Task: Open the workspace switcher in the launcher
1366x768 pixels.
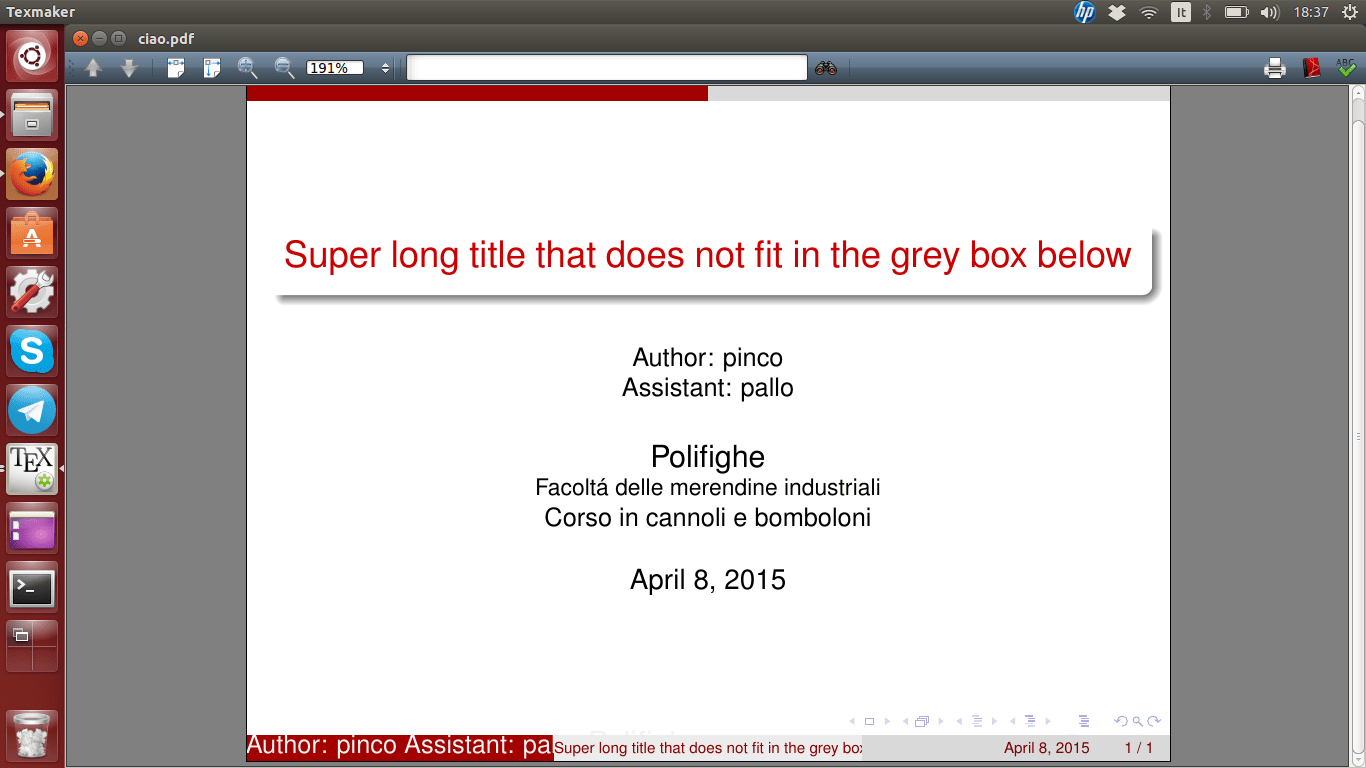Action: (x=32, y=646)
